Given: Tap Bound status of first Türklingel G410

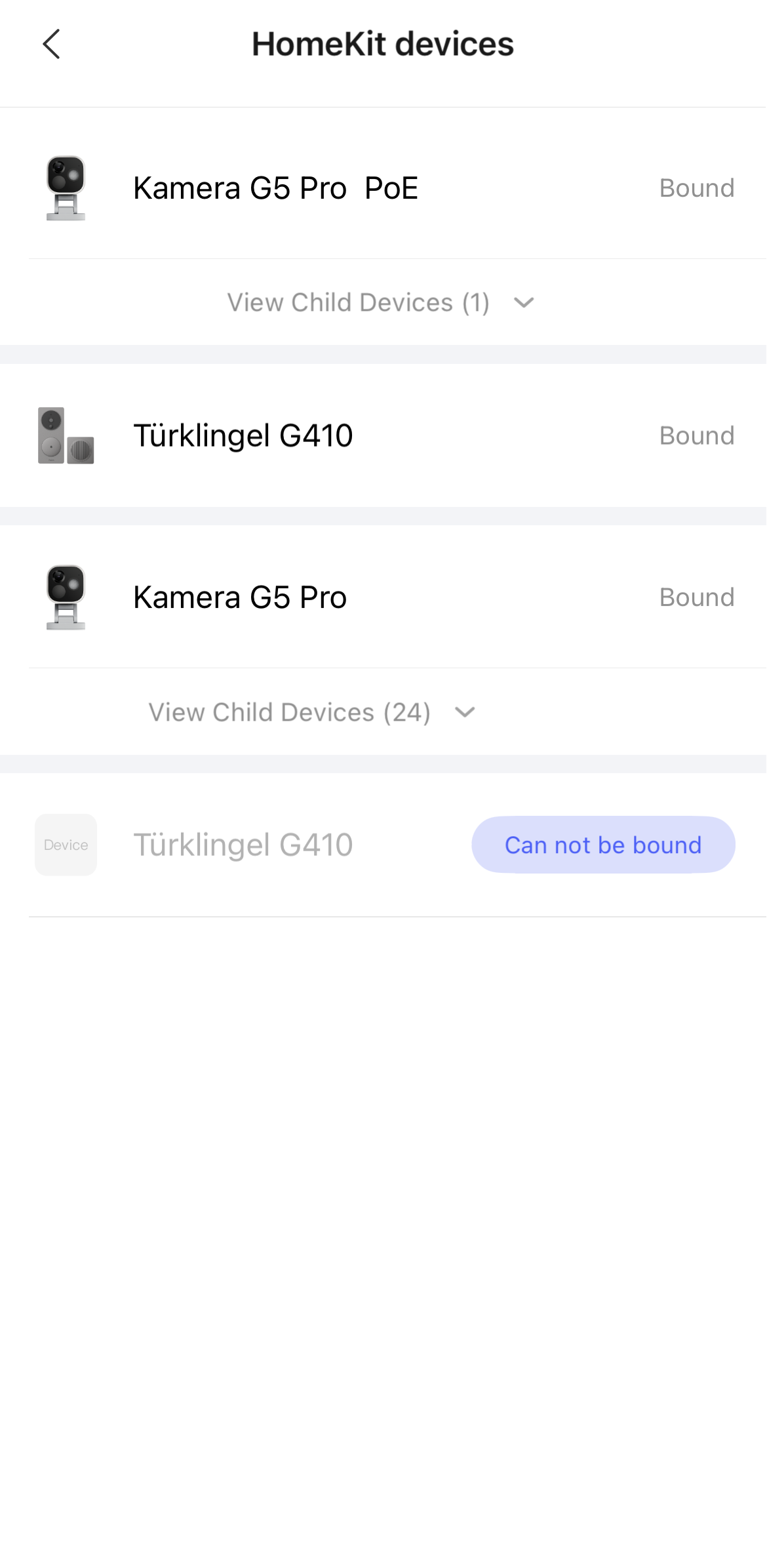Looking at the screenshot, I should click(x=696, y=435).
